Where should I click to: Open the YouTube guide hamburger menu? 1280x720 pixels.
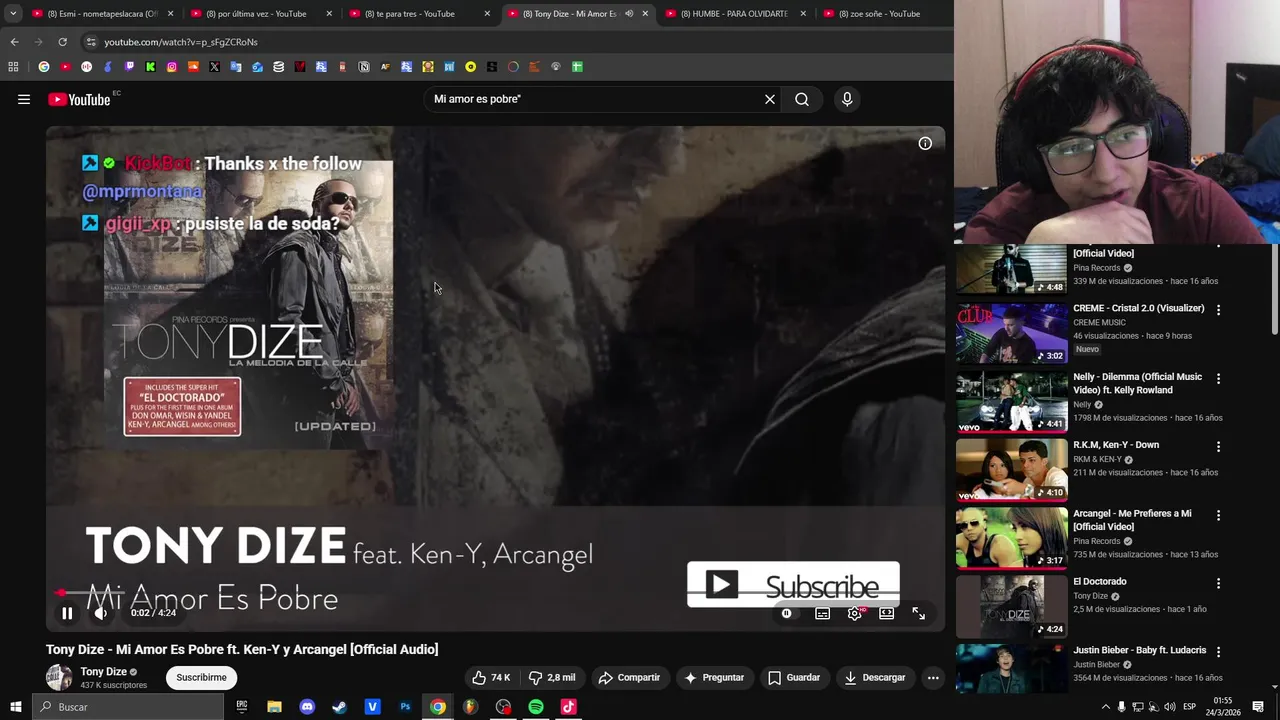(x=24, y=99)
